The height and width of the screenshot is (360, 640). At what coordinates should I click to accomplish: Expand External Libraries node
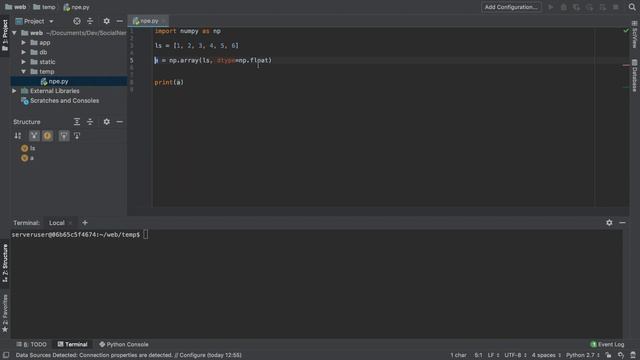click(14, 91)
